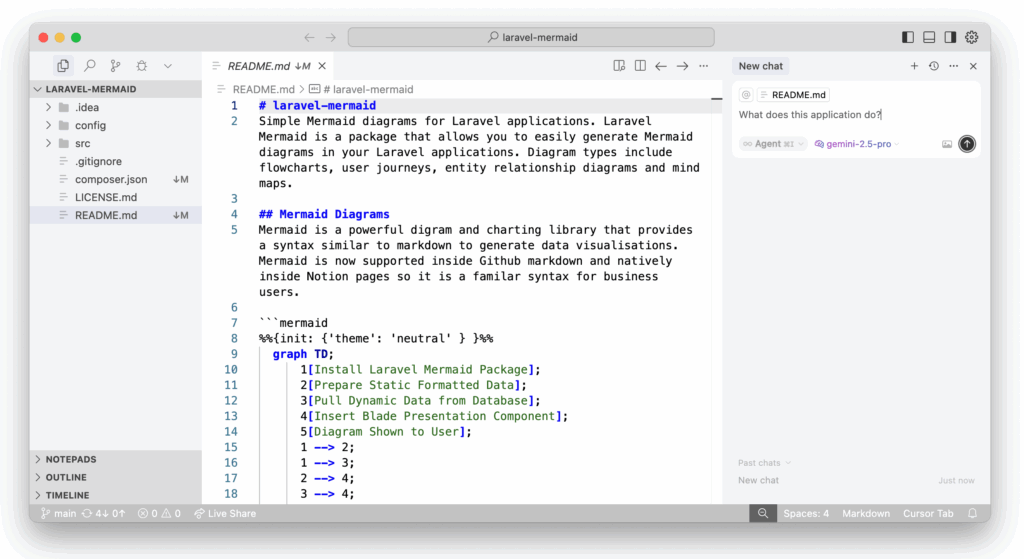1024x559 pixels.
Task: Close the chat panel
Action: click(973, 66)
